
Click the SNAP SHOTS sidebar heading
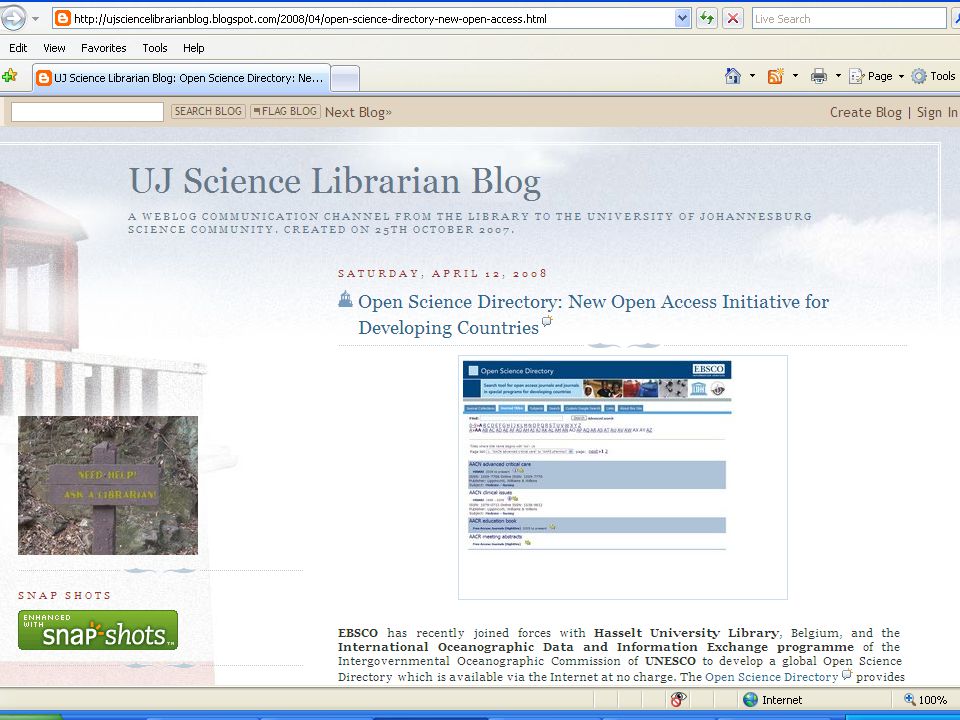click(x=64, y=595)
